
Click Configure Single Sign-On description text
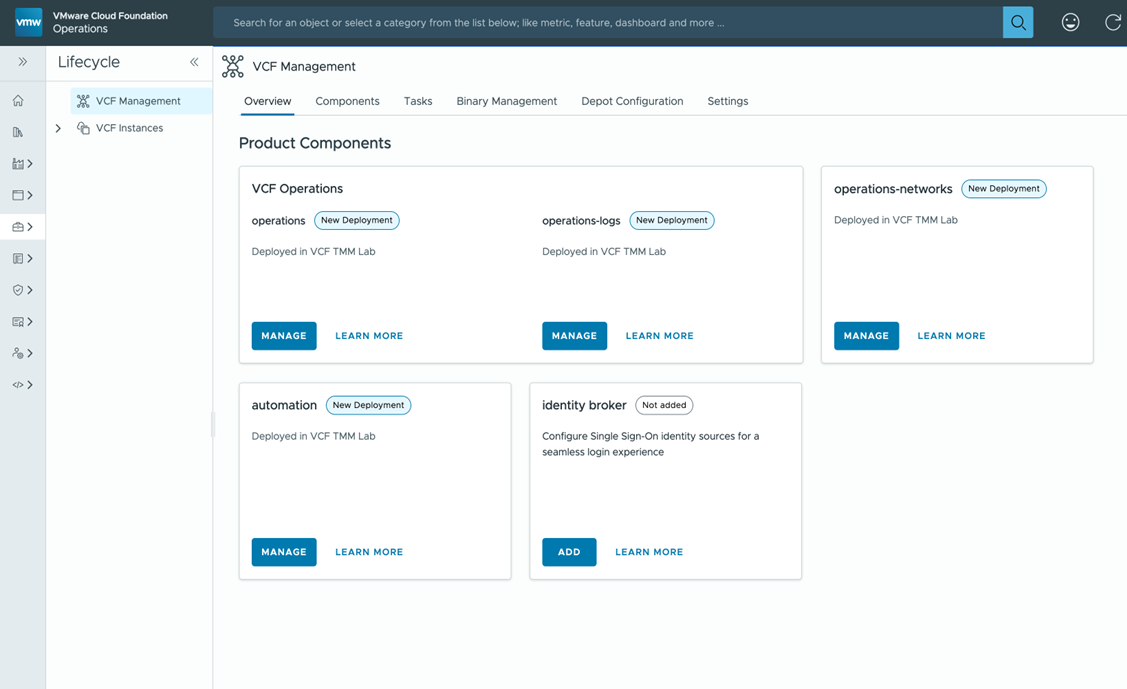(x=650, y=444)
